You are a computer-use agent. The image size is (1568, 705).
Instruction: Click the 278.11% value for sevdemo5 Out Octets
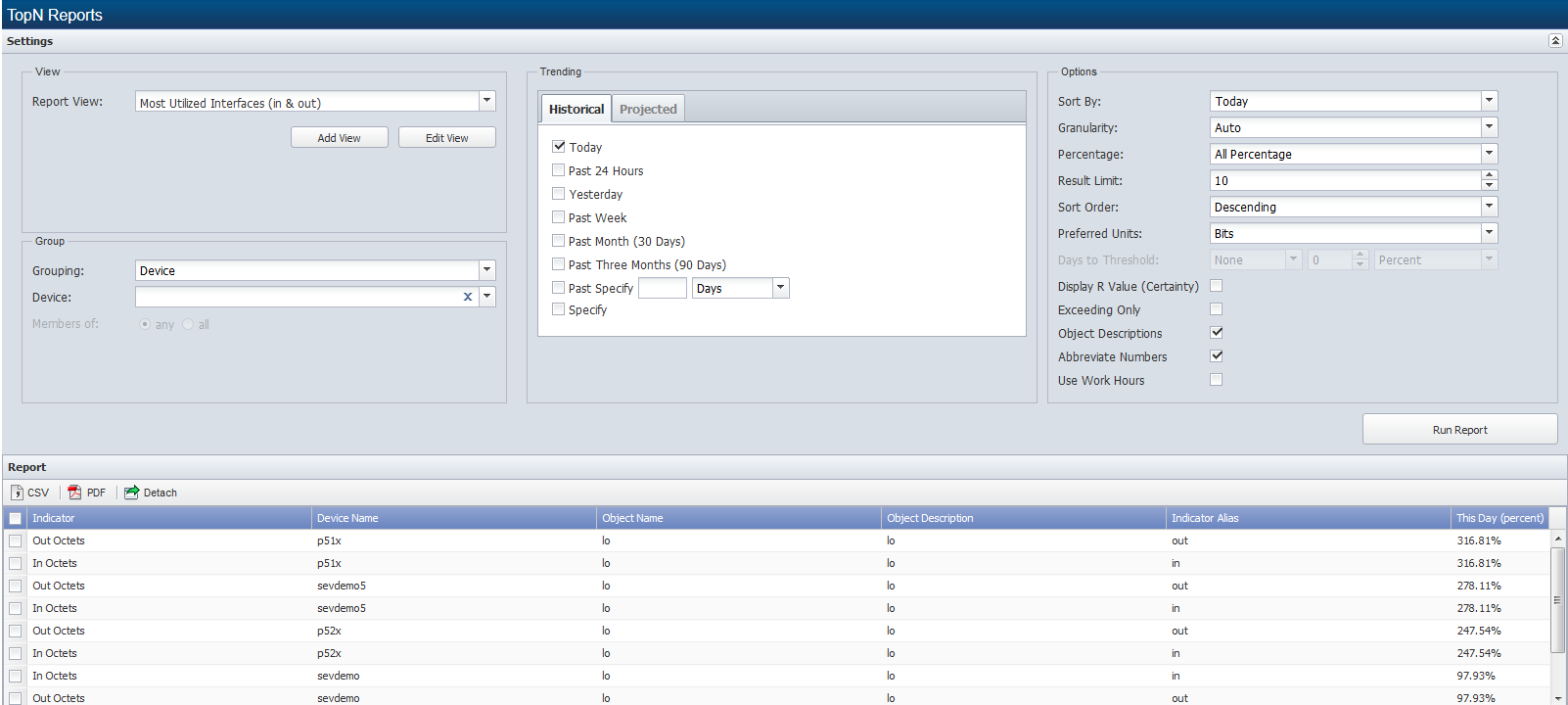pos(1479,586)
